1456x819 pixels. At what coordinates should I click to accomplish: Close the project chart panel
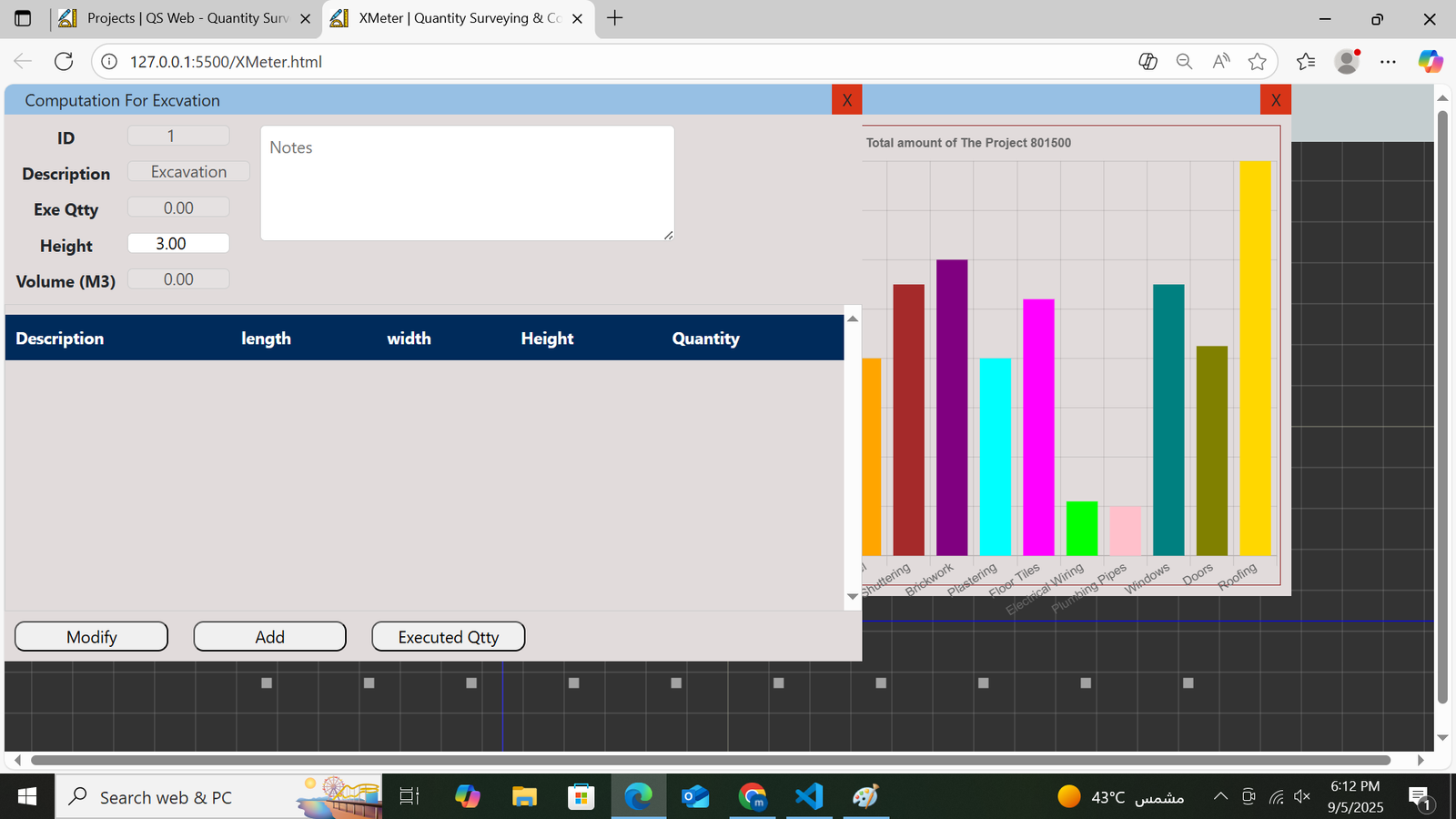[x=1275, y=100]
